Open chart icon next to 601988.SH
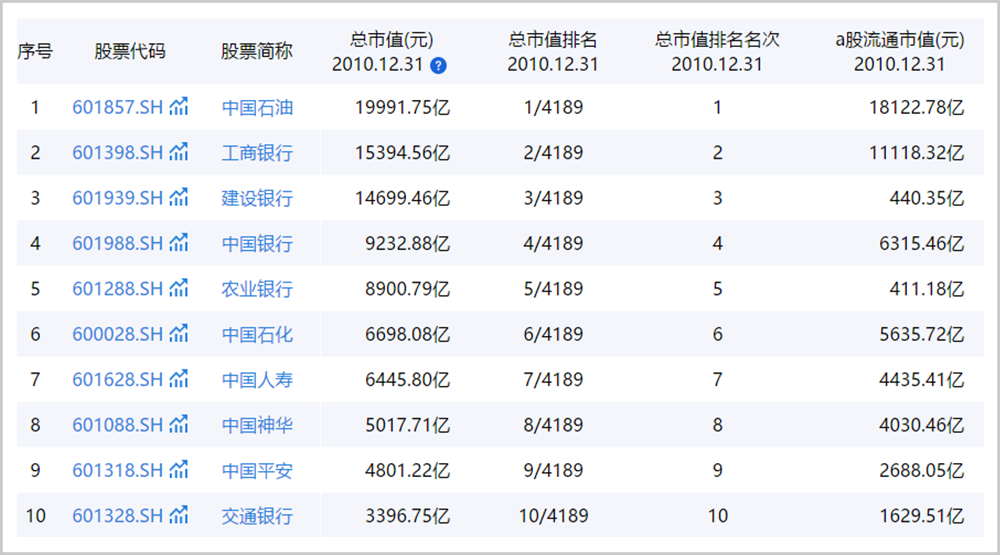1000x555 pixels. tap(179, 242)
